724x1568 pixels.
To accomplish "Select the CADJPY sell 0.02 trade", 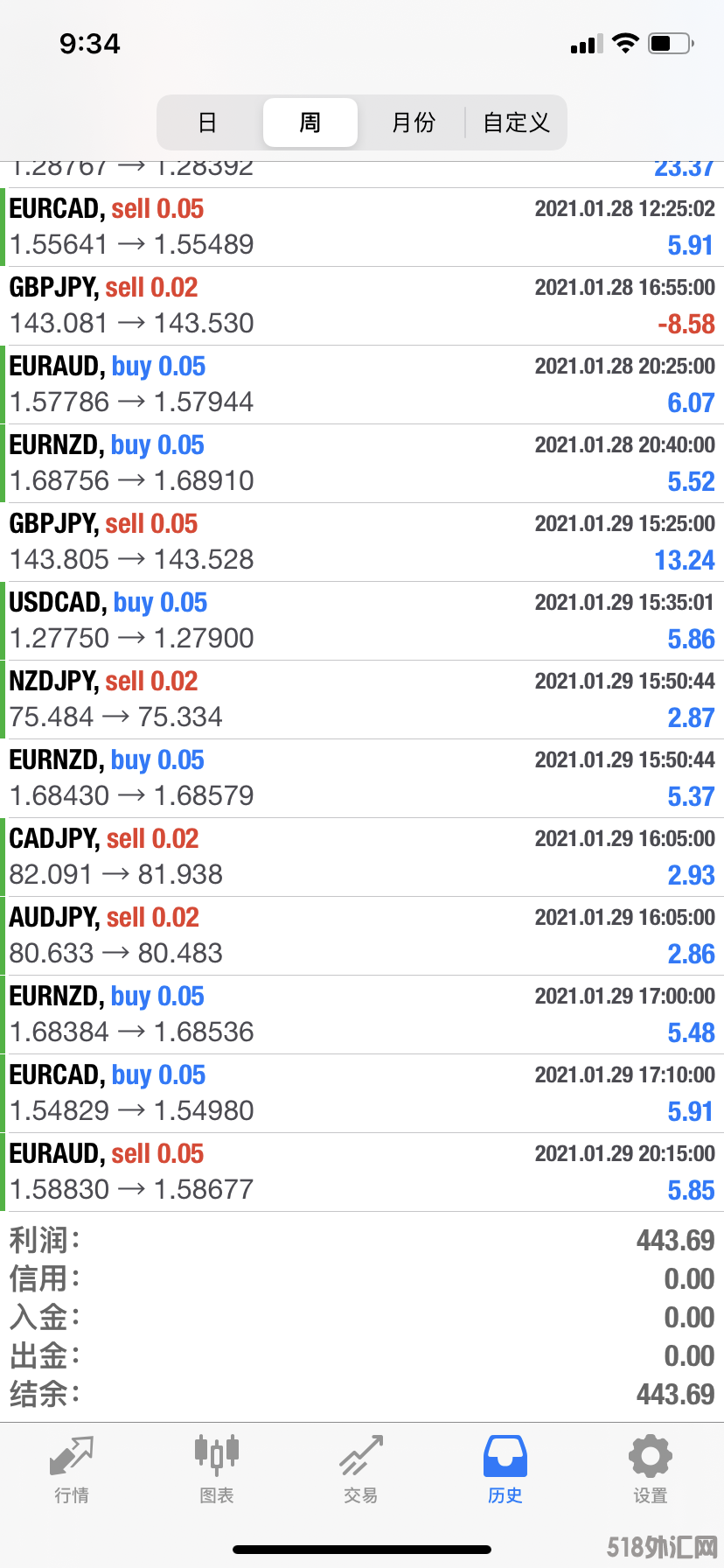I will (362, 857).
